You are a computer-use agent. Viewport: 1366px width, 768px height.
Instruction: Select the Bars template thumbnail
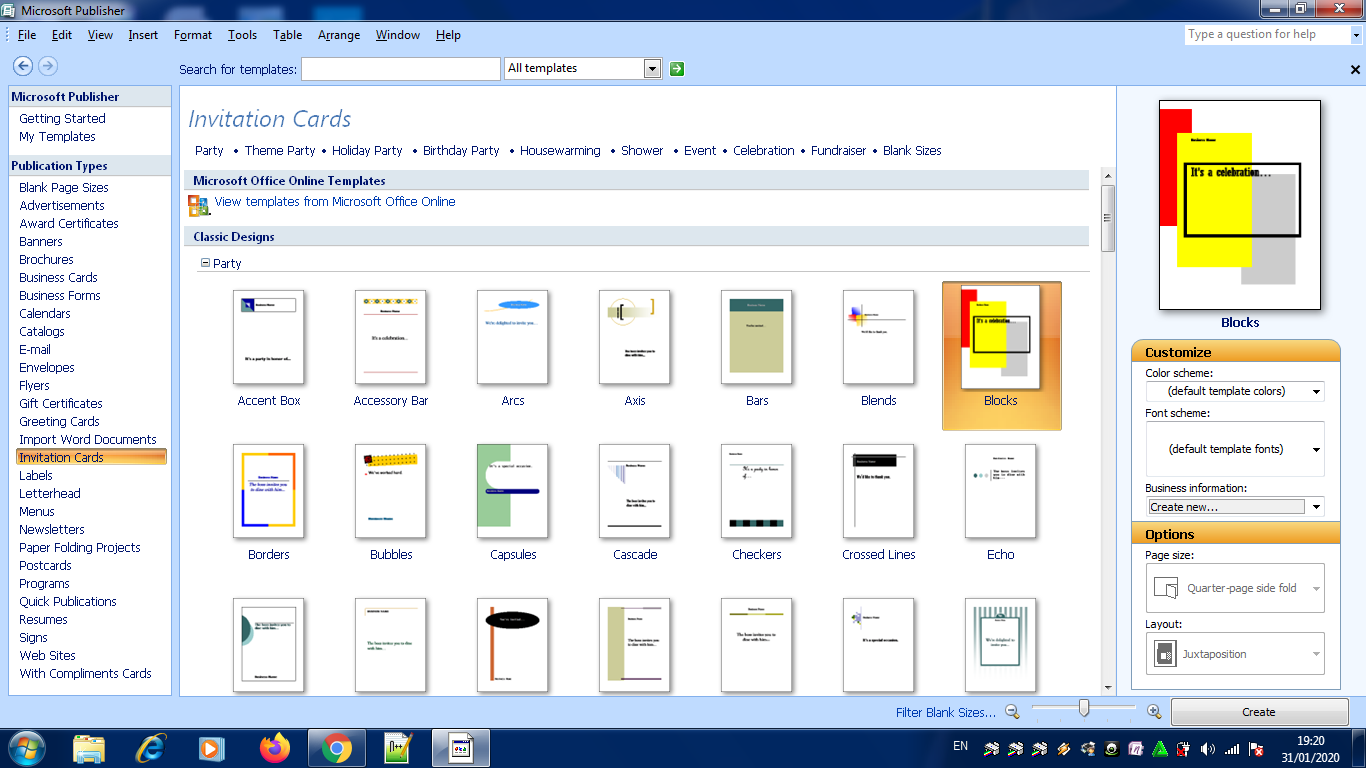click(x=757, y=337)
